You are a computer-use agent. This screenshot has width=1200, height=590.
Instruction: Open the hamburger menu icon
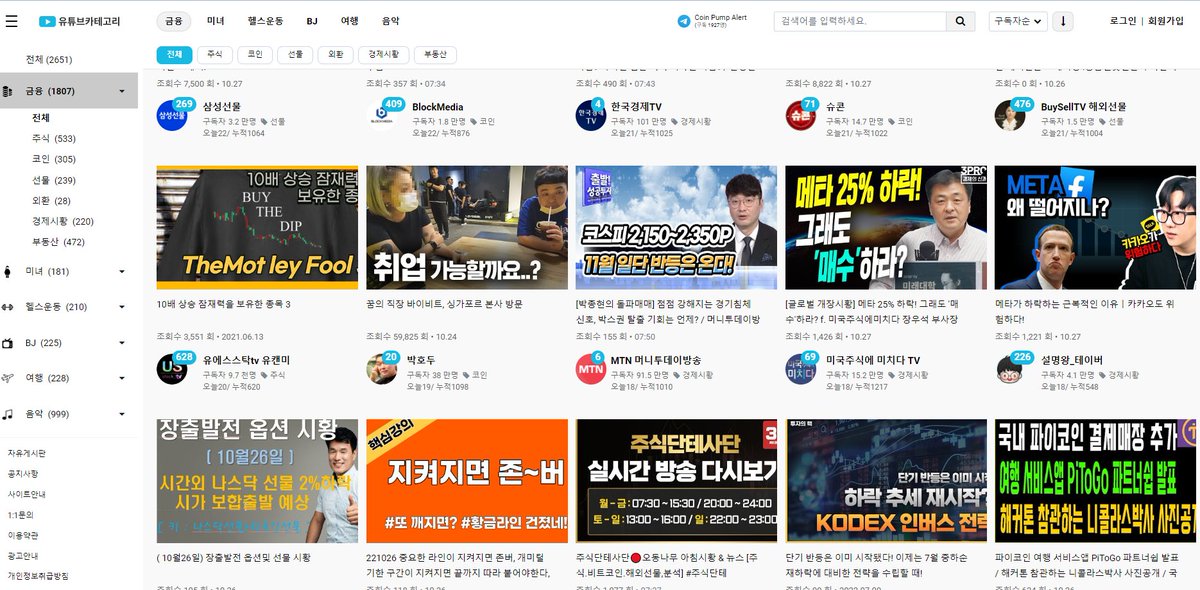click(x=11, y=21)
